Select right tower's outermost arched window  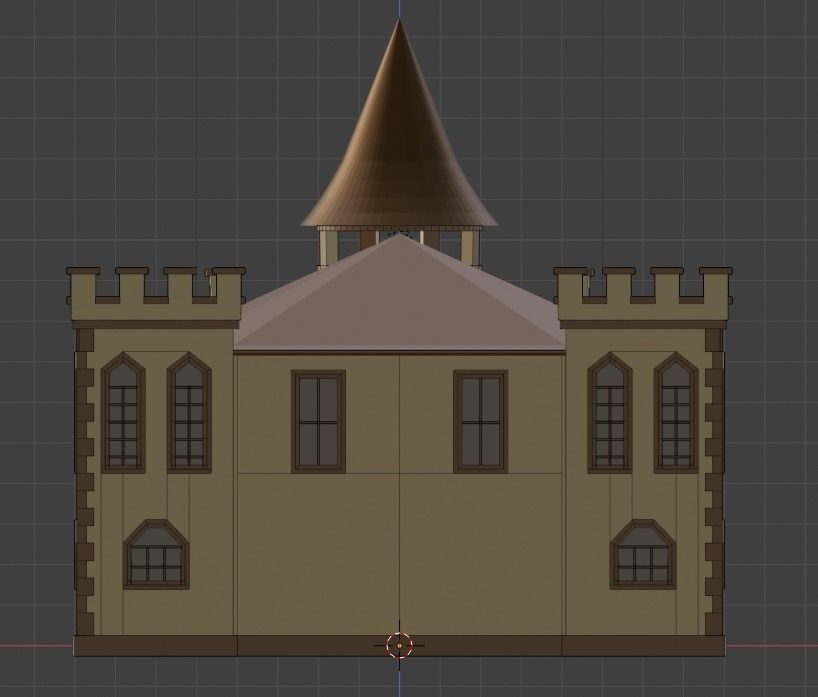(x=676, y=413)
